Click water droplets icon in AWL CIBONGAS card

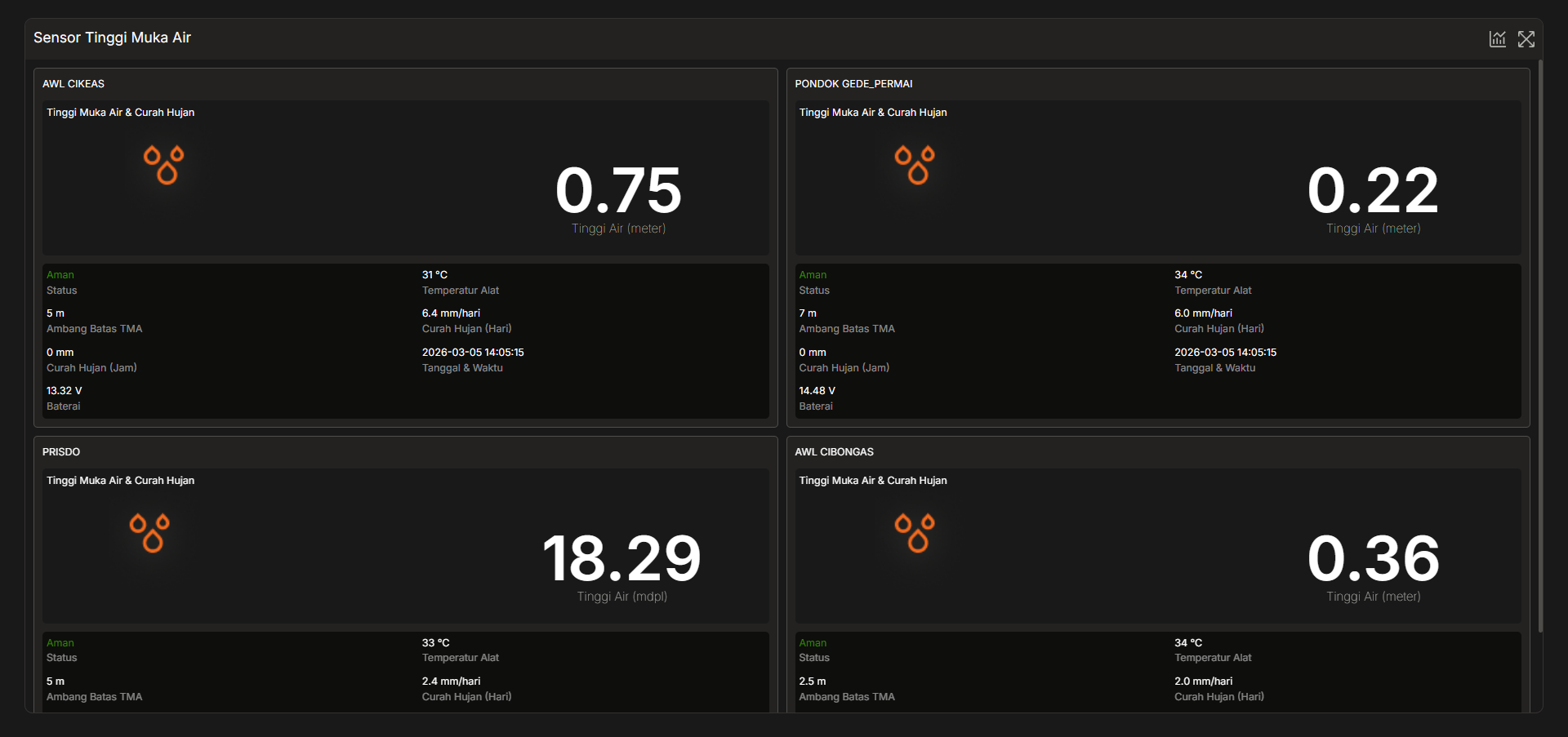915,533
